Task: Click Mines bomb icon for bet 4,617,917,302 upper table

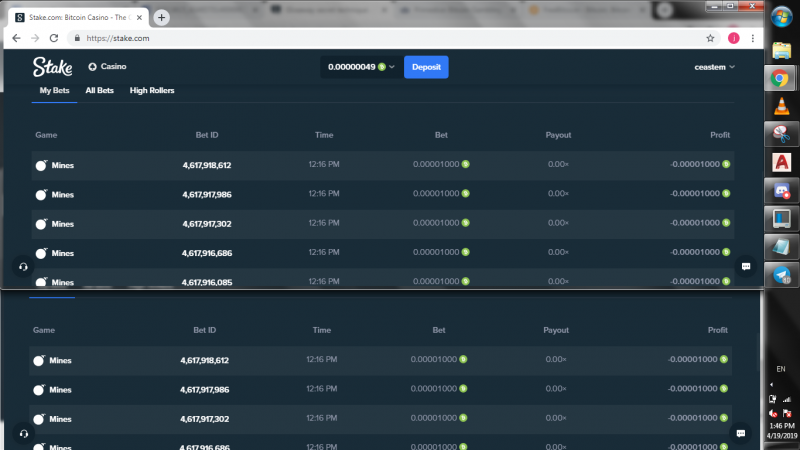Action: coord(41,223)
